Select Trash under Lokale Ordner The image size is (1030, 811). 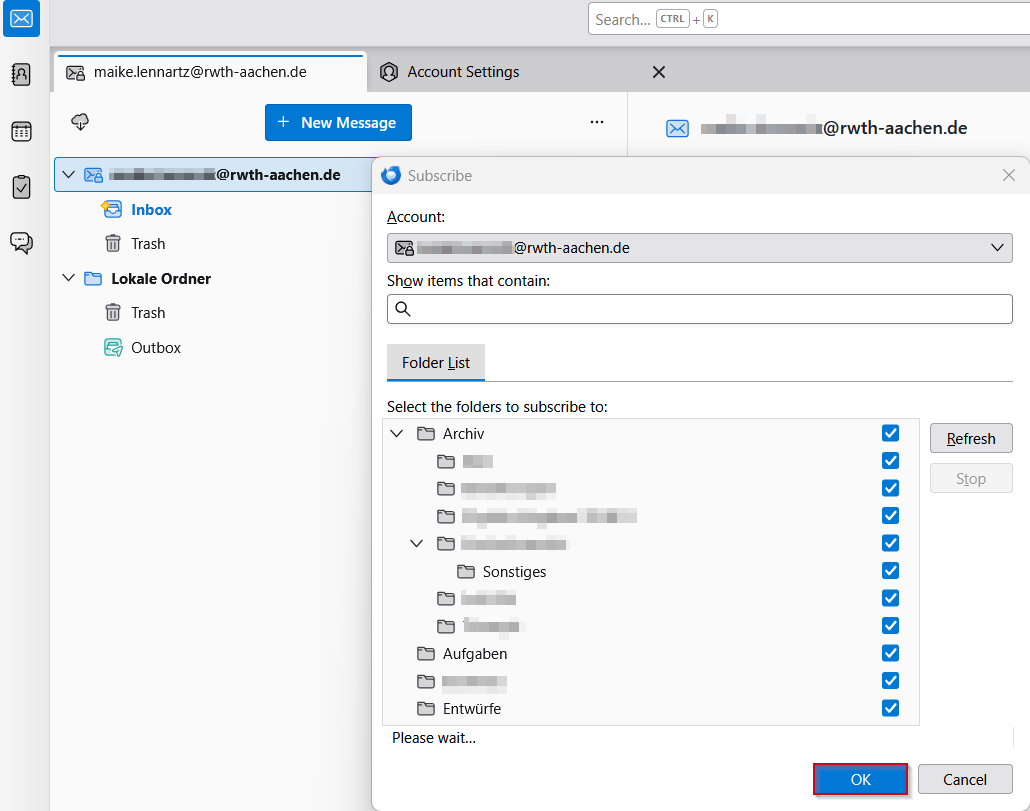(148, 313)
